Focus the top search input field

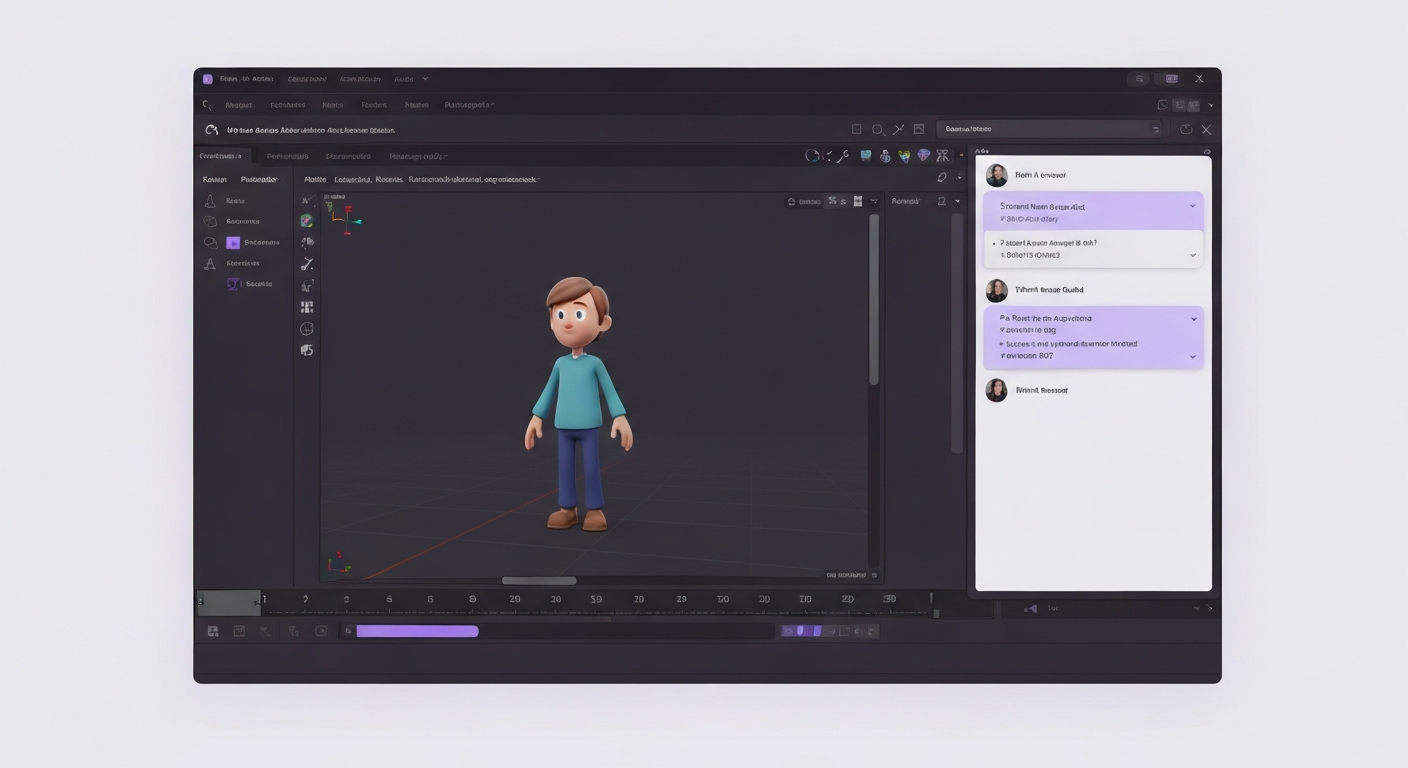(x=1050, y=129)
